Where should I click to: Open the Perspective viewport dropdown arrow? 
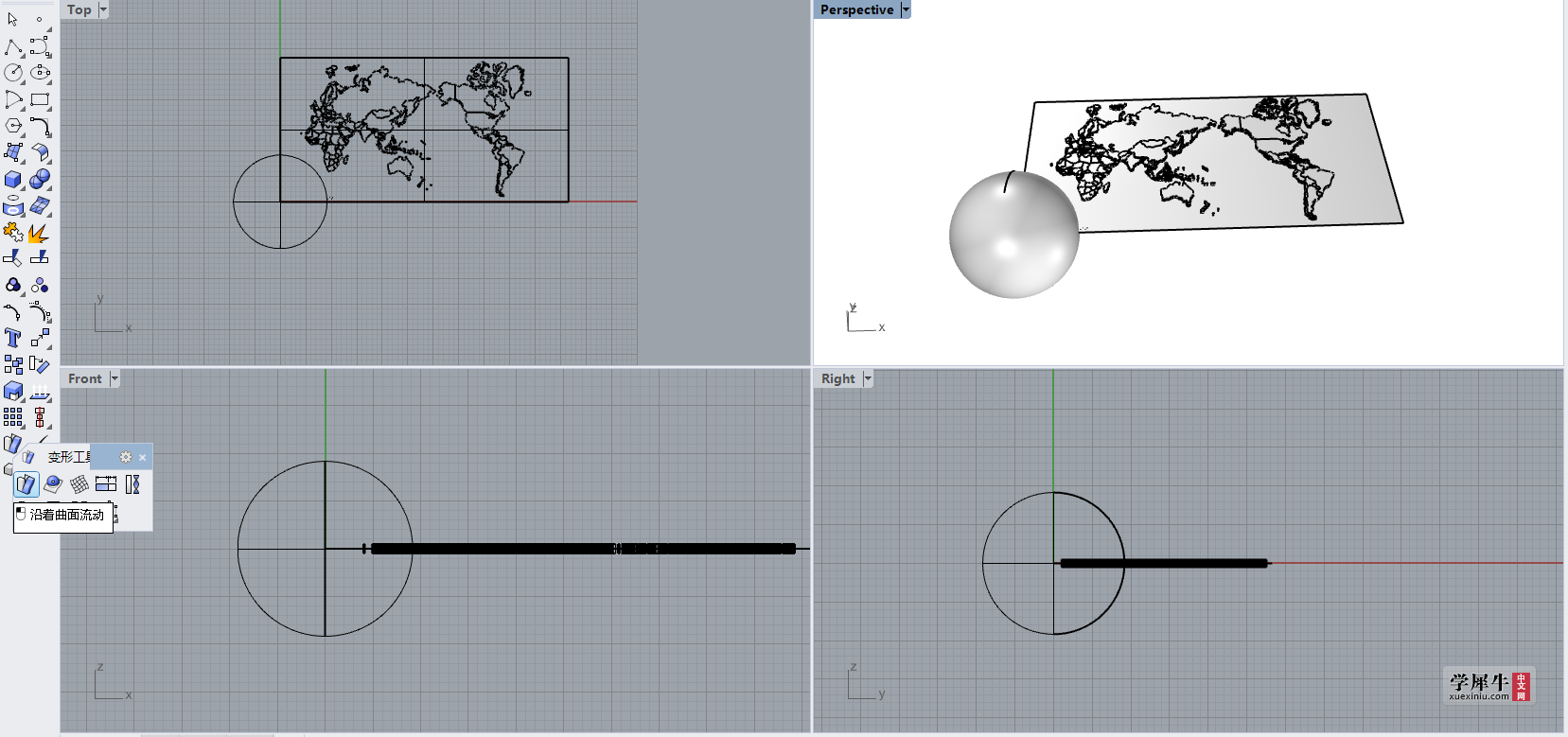coord(906,9)
